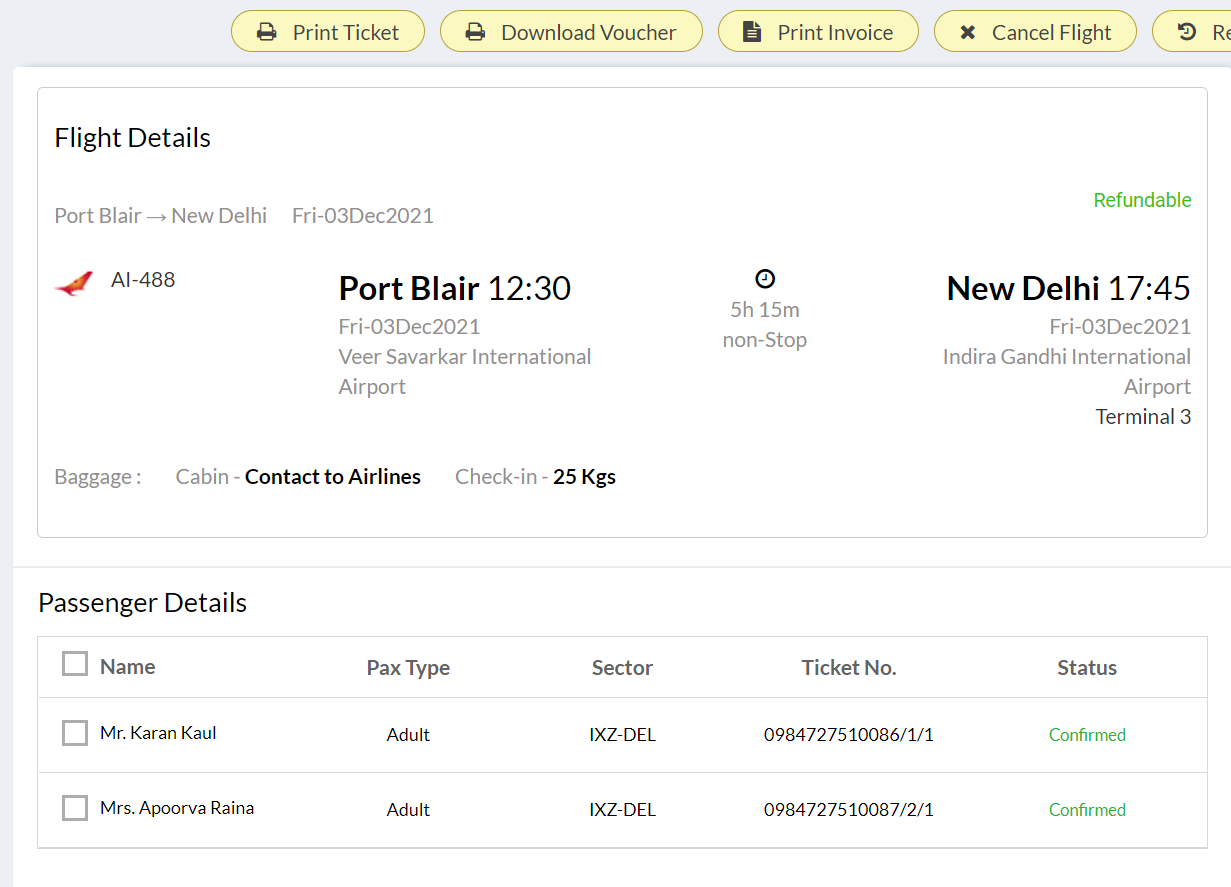Viewport: 1231px width, 887px height.
Task: Click the AI-488 flight number
Action: tap(143, 280)
